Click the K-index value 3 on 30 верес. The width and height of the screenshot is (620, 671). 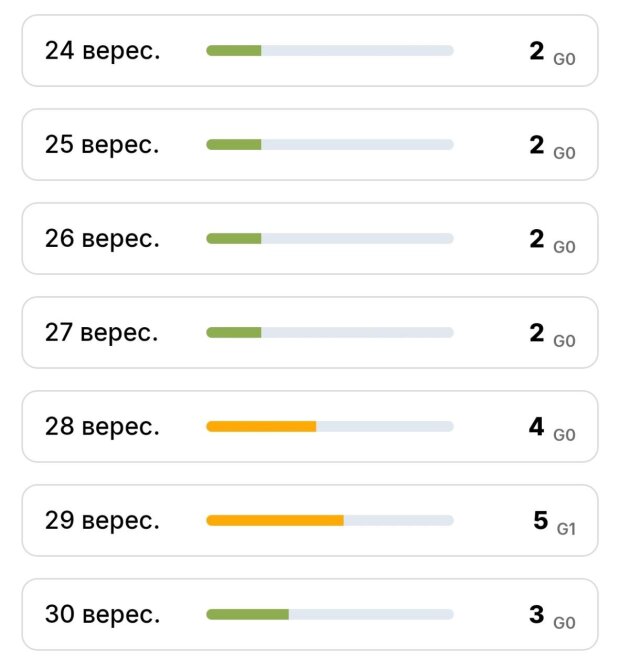point(537,615)
